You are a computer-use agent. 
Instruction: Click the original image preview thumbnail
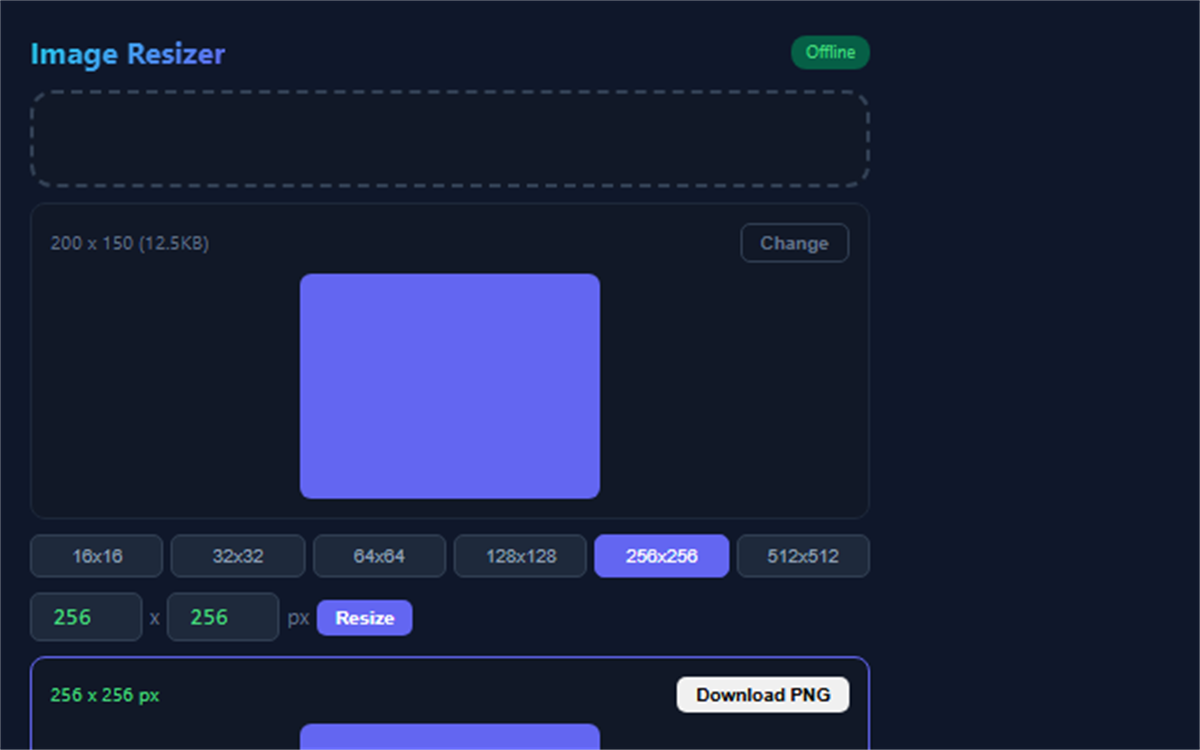click(450, 386)
